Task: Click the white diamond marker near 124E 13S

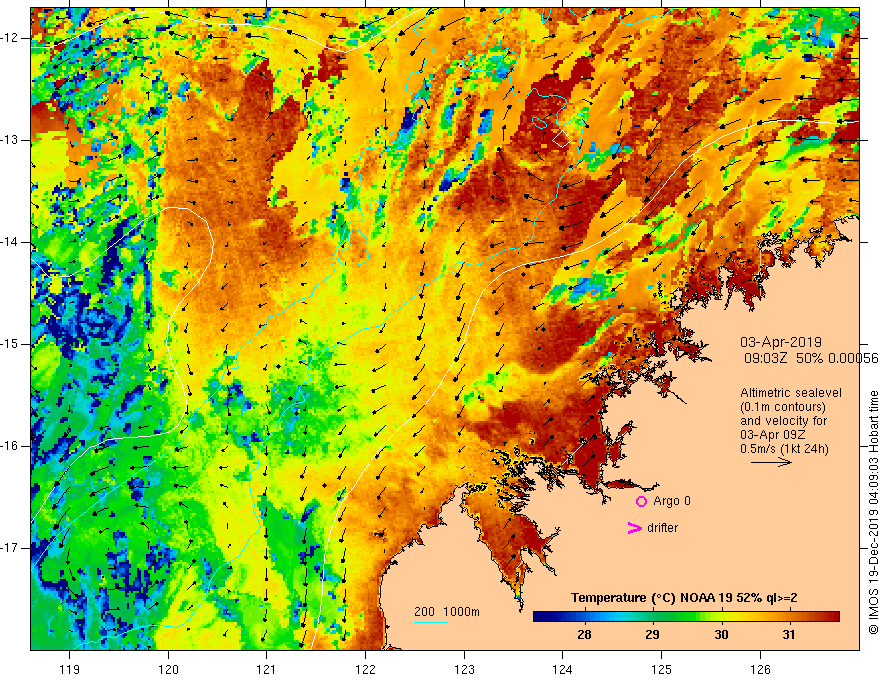Action: coord(562,139)
